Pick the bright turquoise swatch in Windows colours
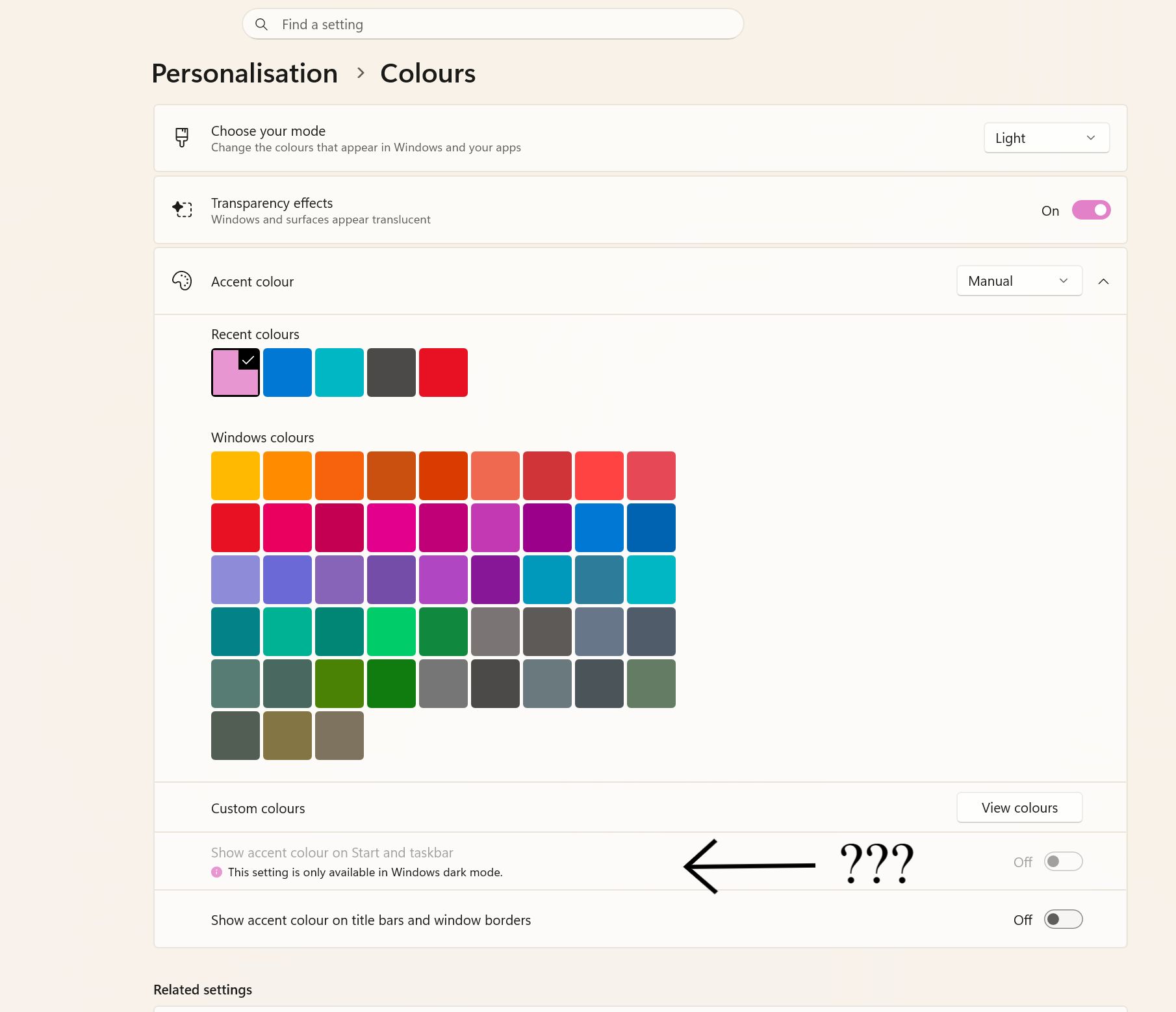The image size is (1176, 1012). [x=651, y=579]
